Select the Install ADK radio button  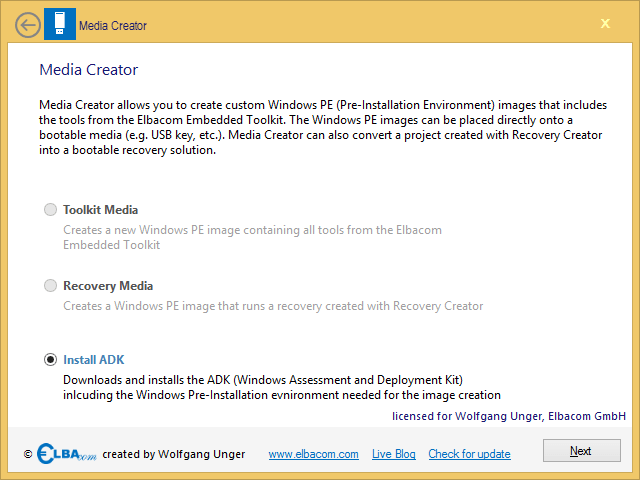(x=50, y=360)
